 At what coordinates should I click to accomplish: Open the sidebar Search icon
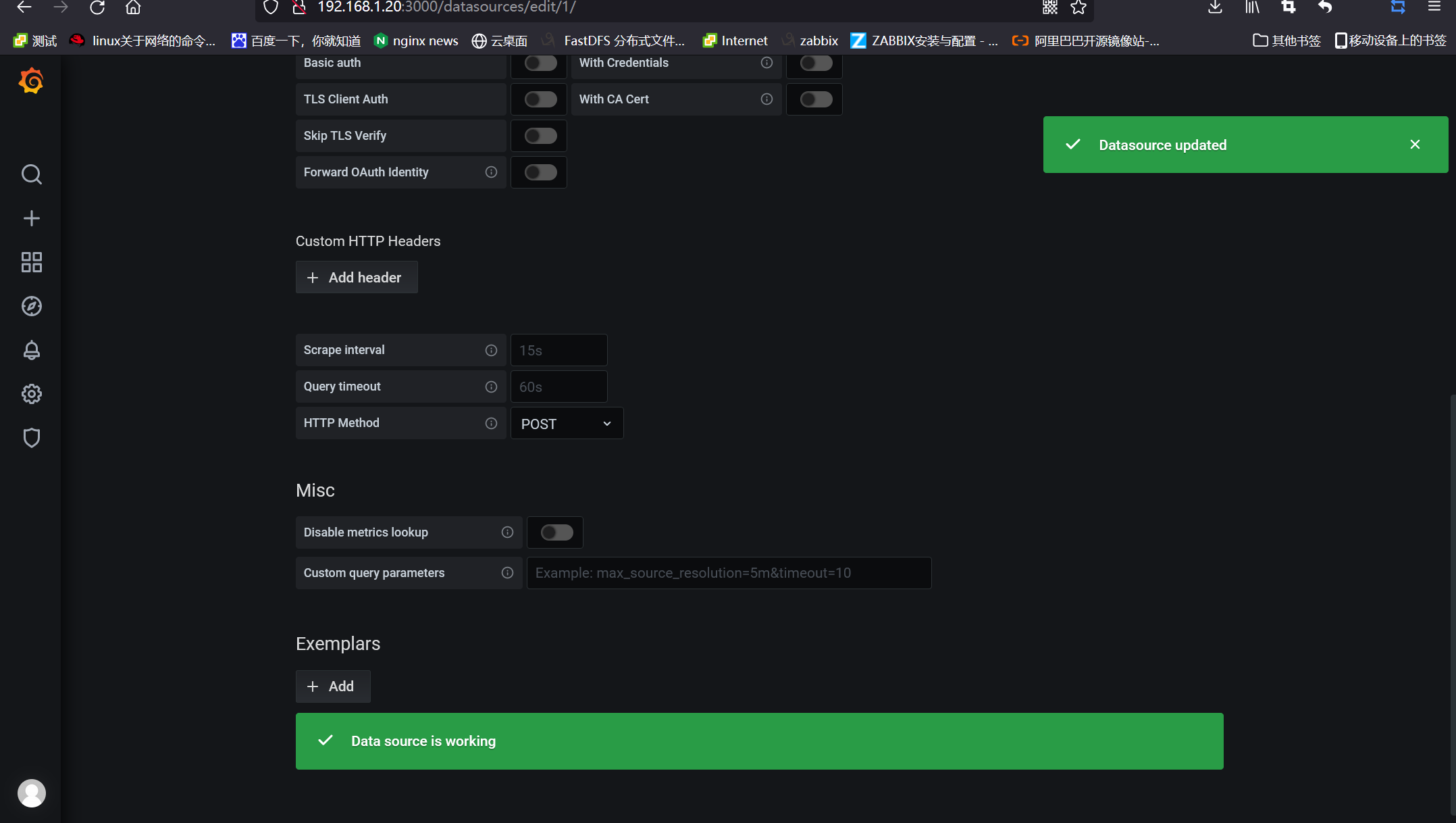tap(31, 174)
